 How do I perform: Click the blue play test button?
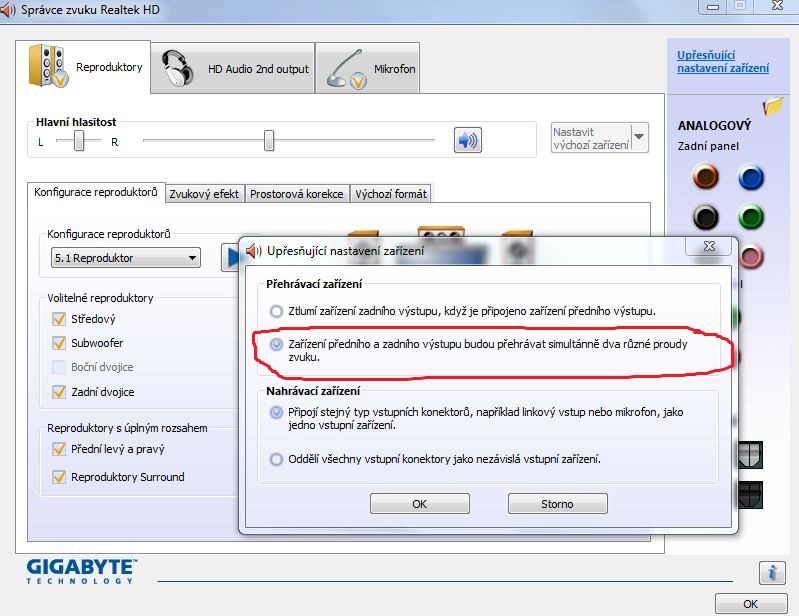(x=230, y=257)
